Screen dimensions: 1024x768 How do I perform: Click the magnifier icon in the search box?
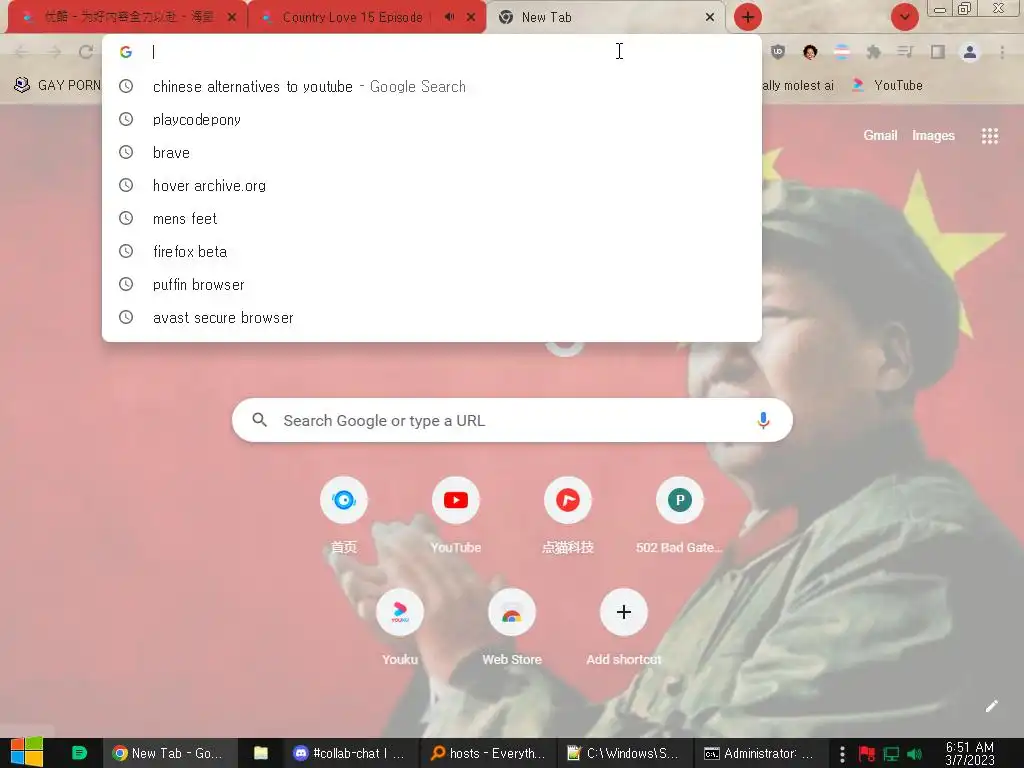260,420
